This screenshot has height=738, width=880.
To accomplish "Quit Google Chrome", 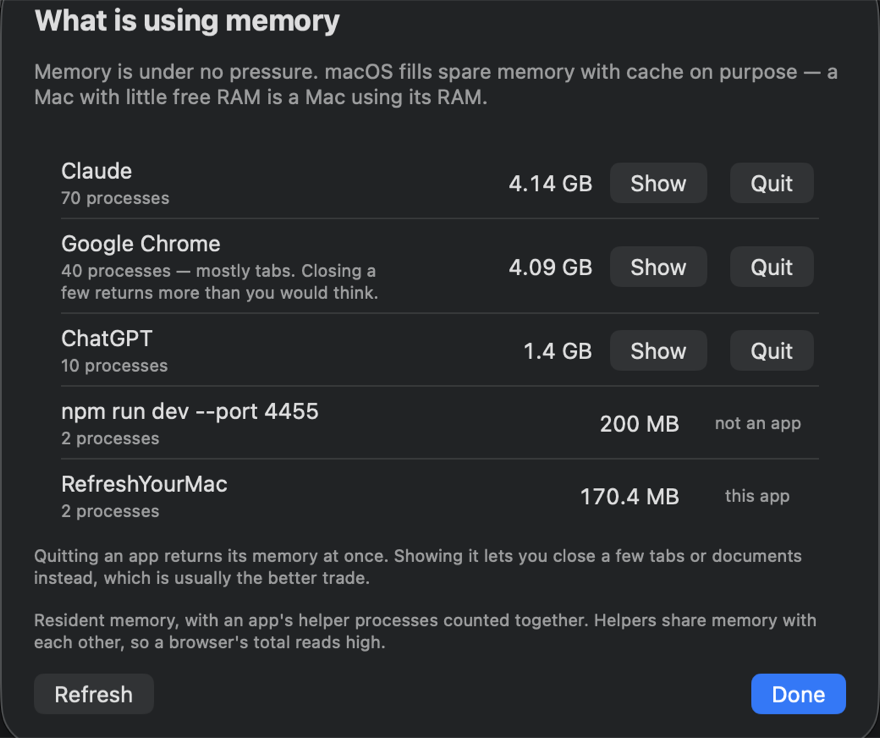I will coord(771,267).
